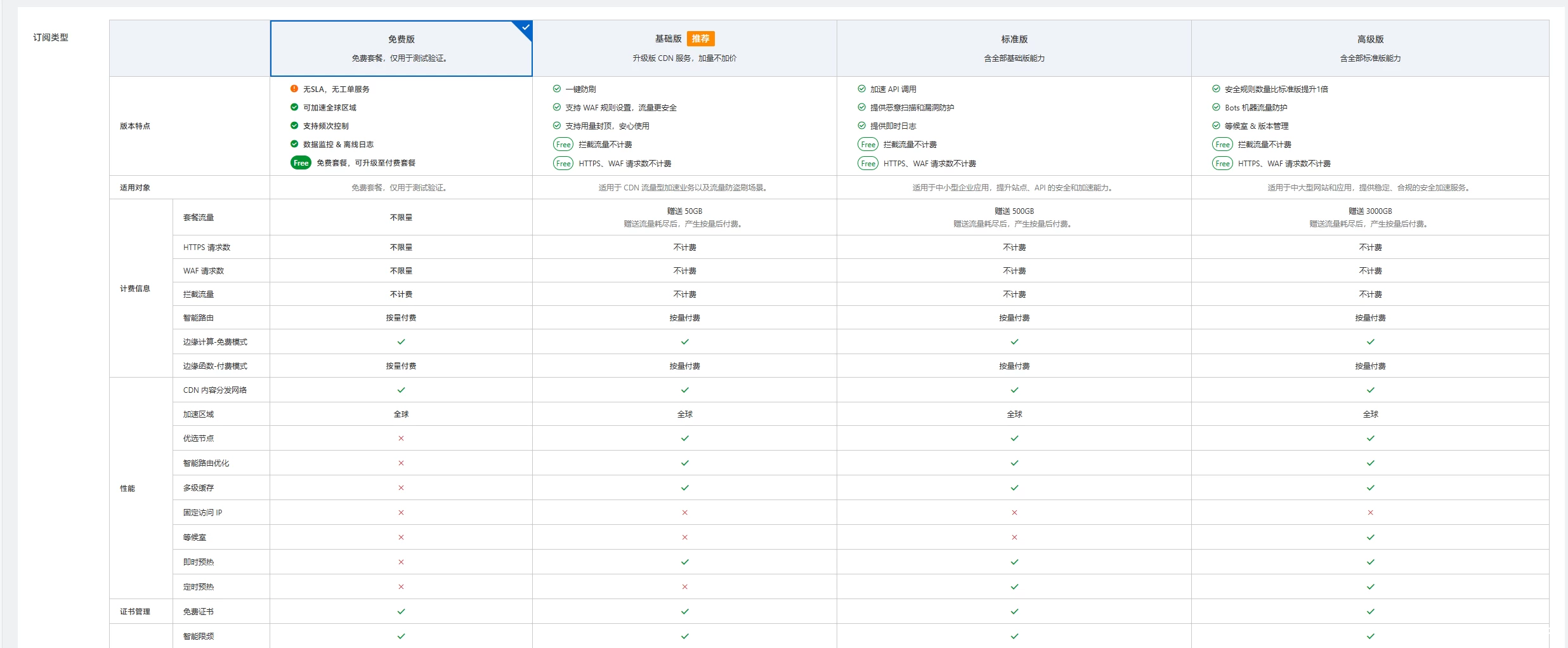Screen dimensions: 1568x648
Task: Click the 订阅类型 field label
Action: coord(51,37)
